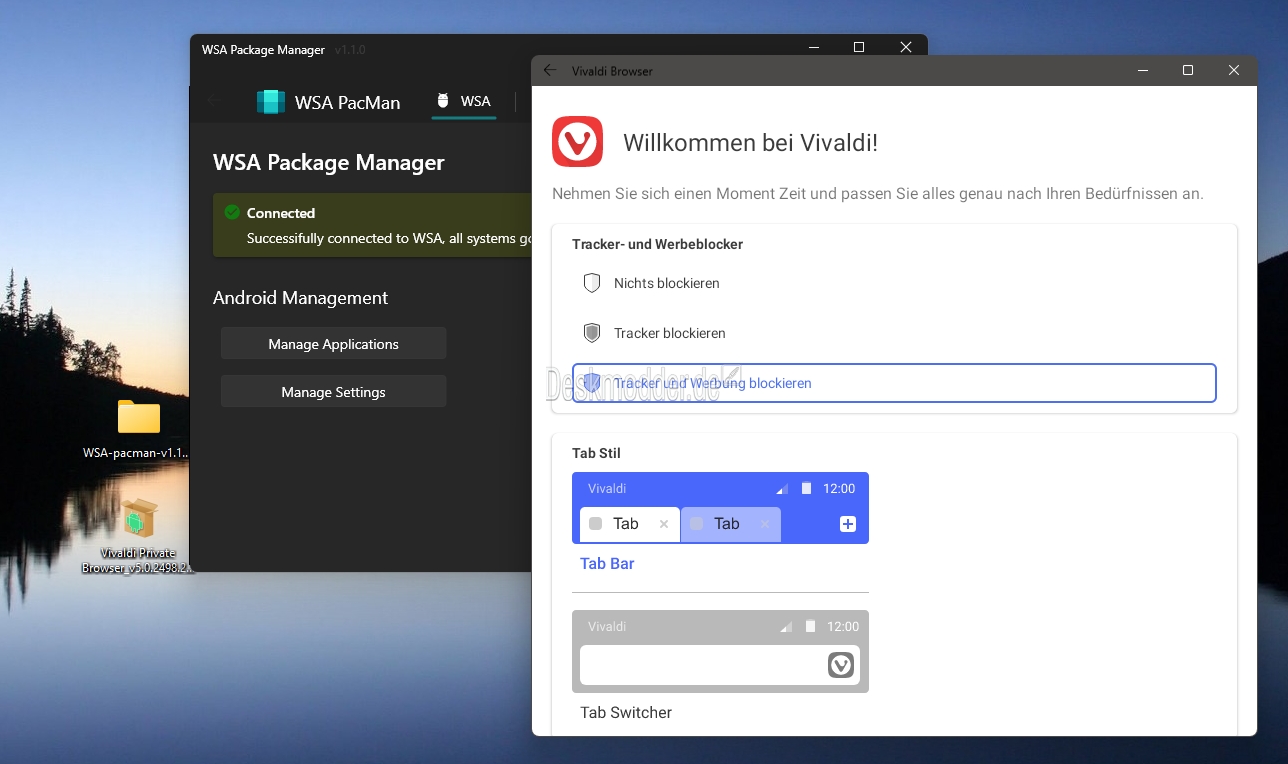Click Vivaldi icon in Tab Switcher preview
Image resolution: width=1288 pixels, height=764 pixels.
pyautogui.click(x=841, y=665)
